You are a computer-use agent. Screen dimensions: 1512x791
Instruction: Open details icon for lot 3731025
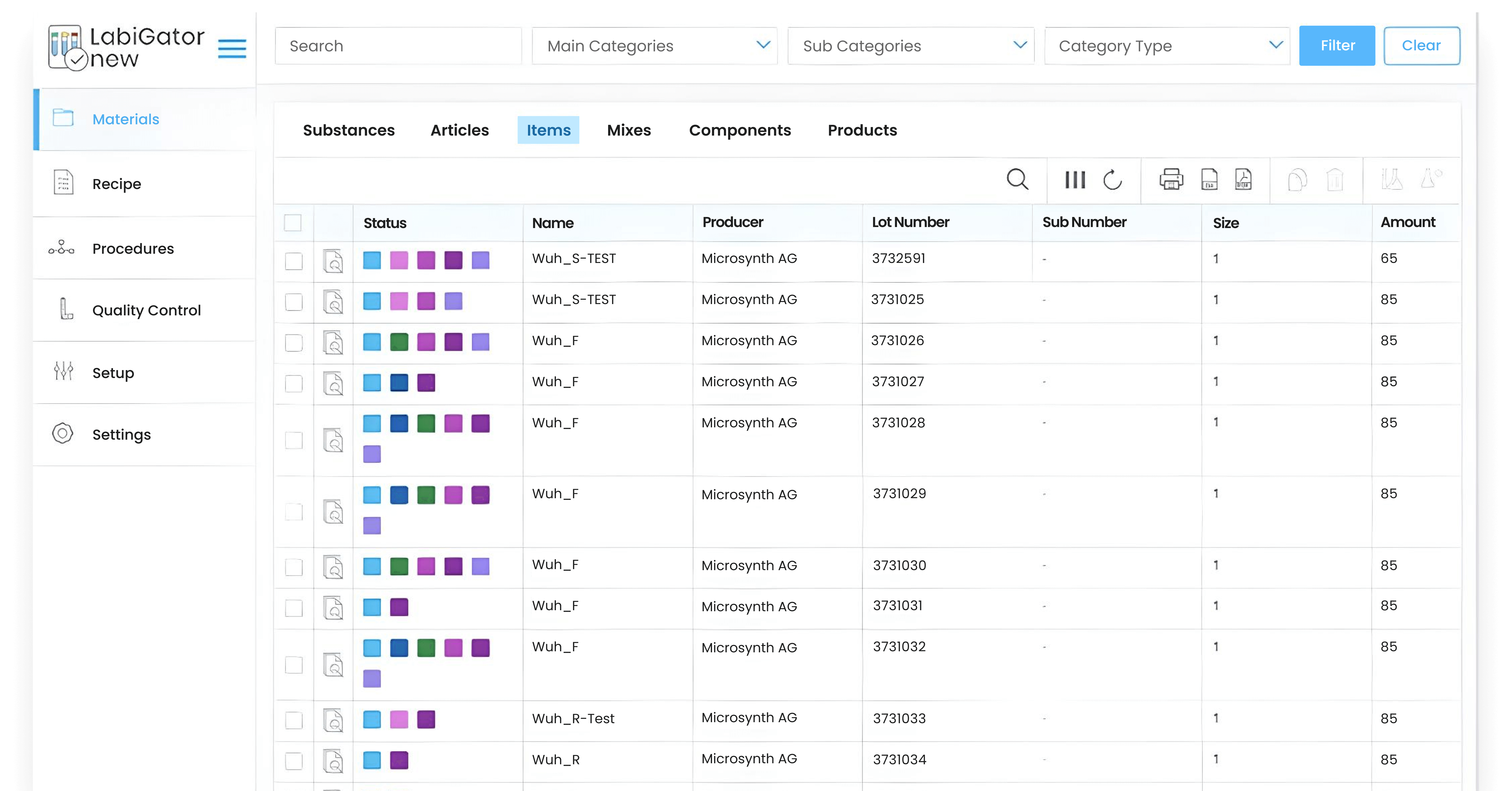333,302
